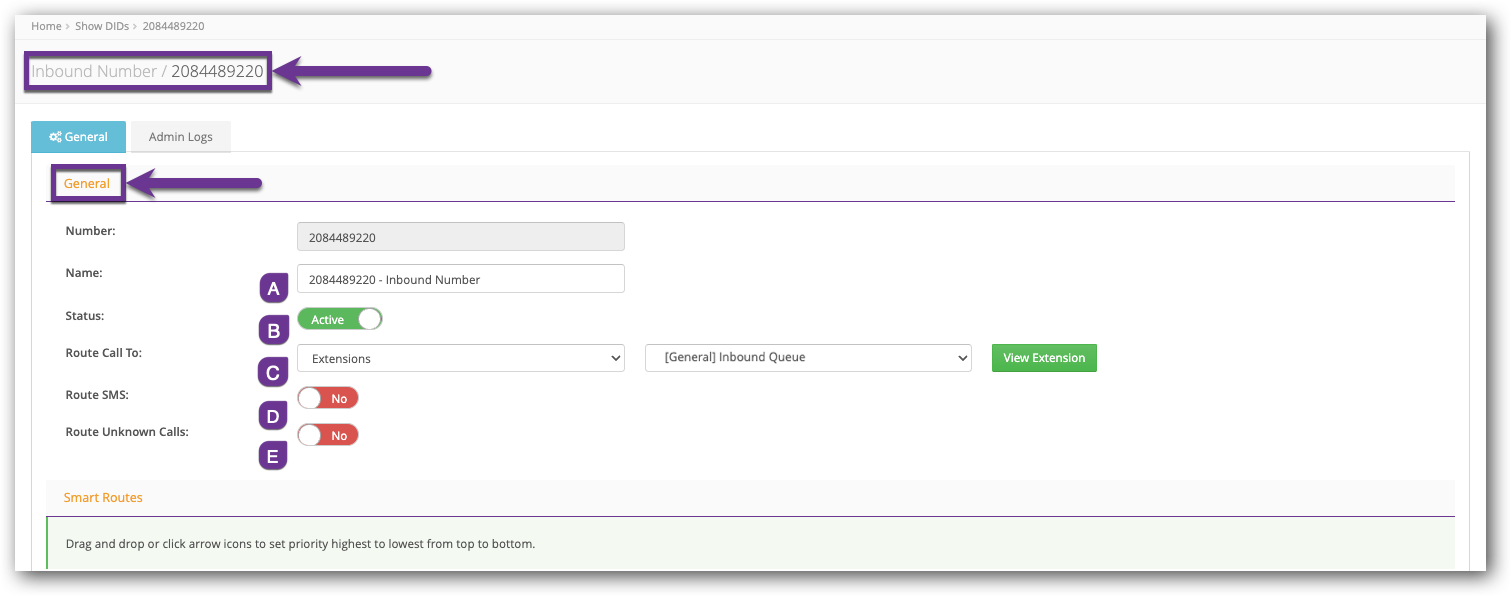Edit the Name input field
Screen dimensions: 1511x596
[460, 278]
